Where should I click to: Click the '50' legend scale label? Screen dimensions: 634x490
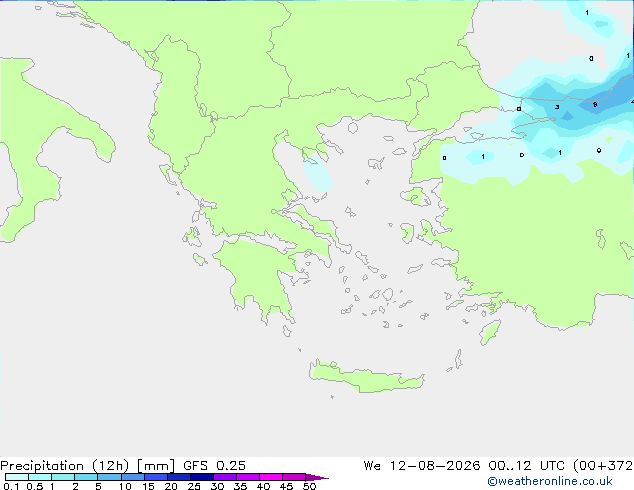pyautogui.click(x=309, y=486)
